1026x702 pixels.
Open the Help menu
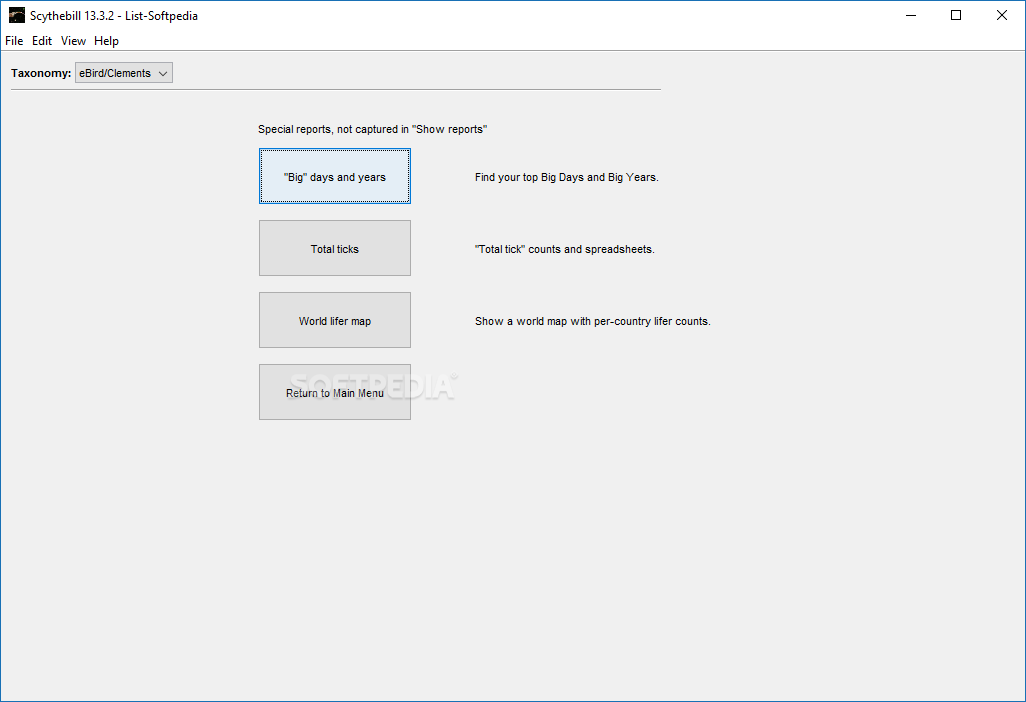(107, 41)
